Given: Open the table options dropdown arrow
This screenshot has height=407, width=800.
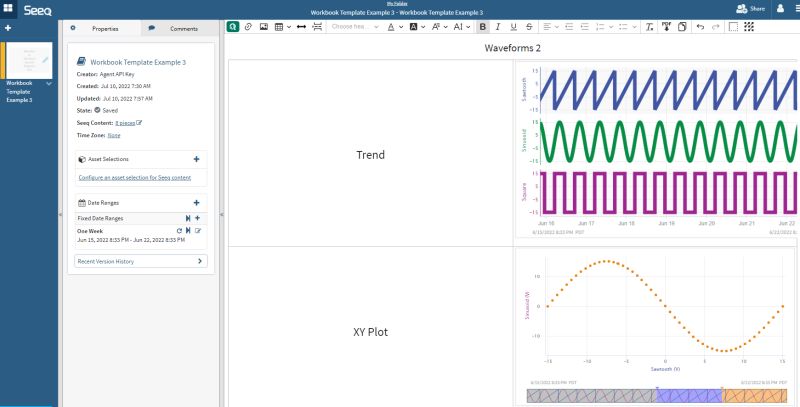Looking at the screenshot, I should pos(289,27).
